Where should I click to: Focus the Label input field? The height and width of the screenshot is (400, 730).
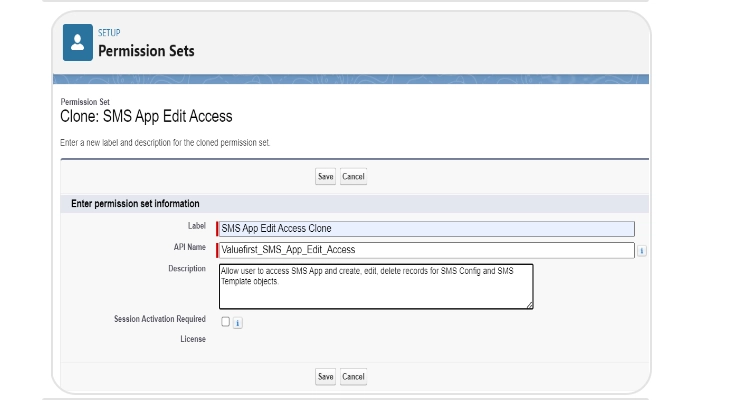click(426, 229)
